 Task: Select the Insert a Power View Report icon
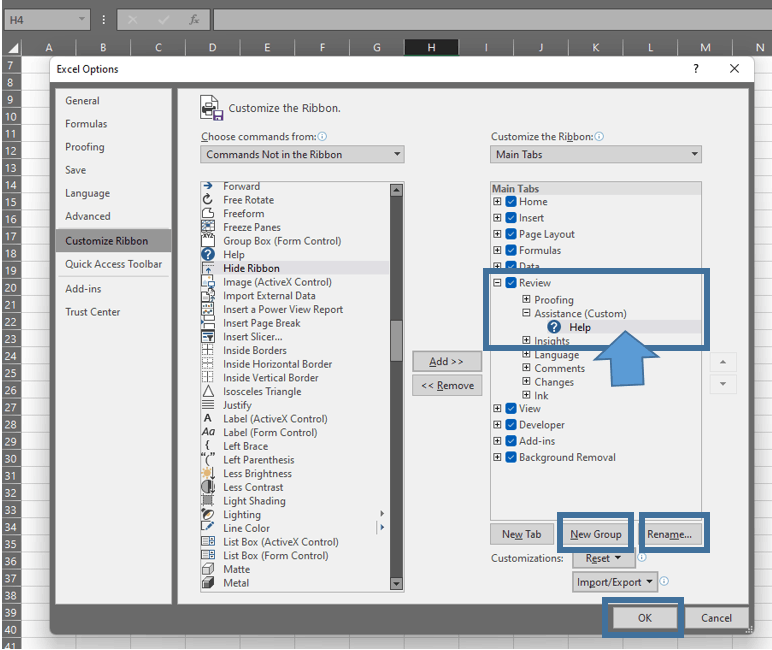click(208, 309)
